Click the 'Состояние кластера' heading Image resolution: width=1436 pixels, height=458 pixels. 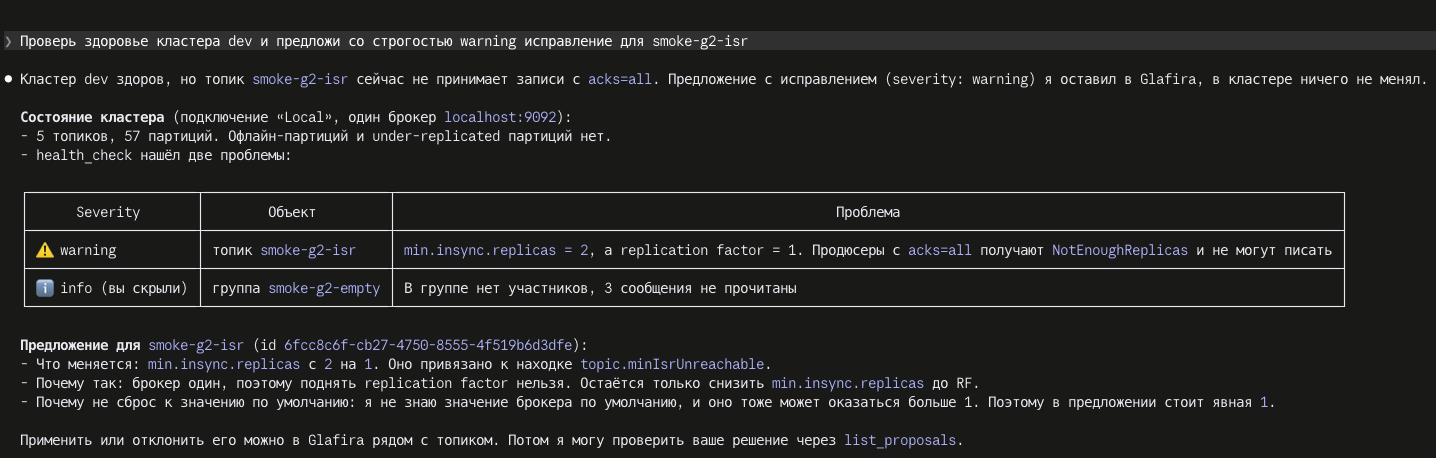[x=92, y=117]
